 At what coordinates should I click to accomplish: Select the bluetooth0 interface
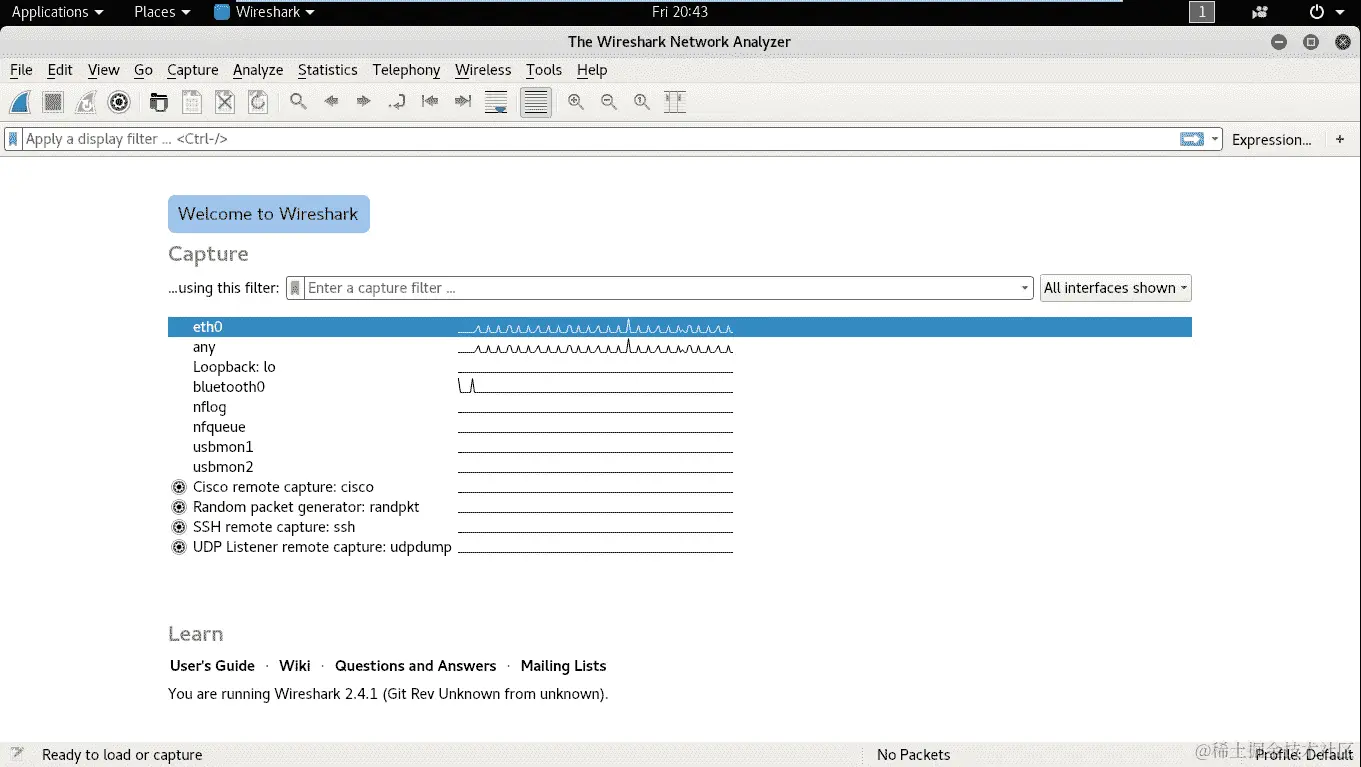click(680, 387)
